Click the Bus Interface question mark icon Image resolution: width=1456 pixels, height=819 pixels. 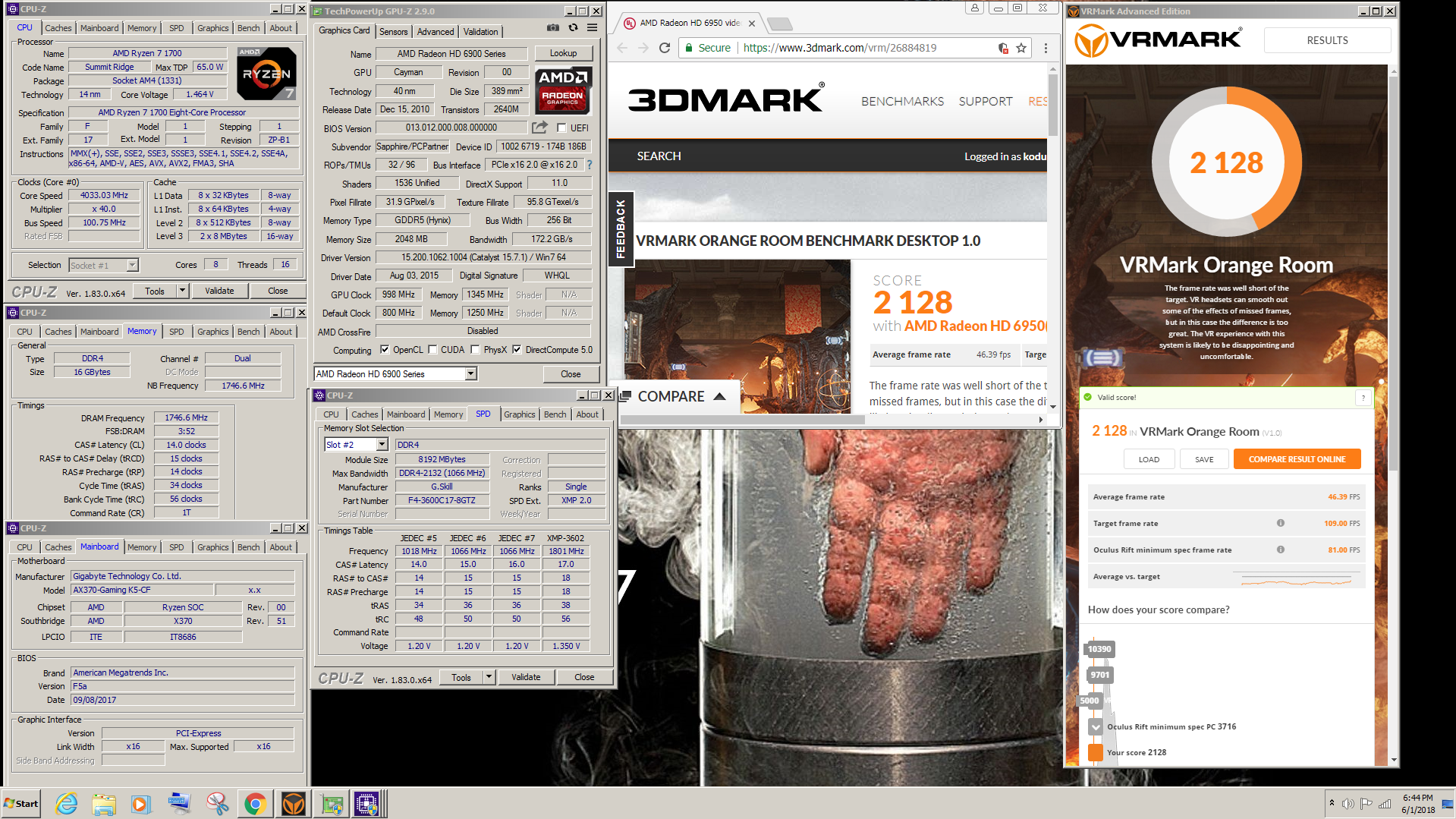tap(590, 165)
